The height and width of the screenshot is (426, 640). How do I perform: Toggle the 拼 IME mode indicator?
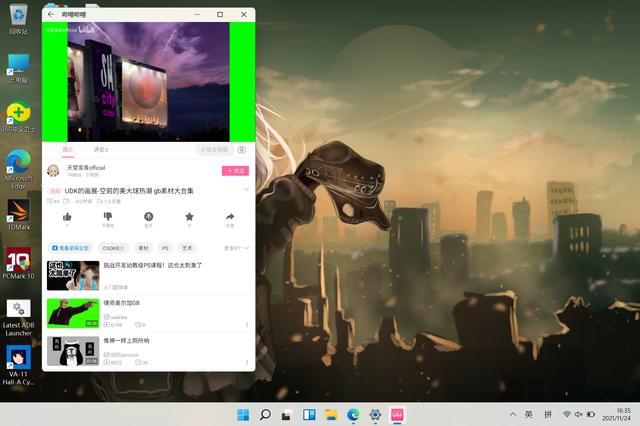click(548, 414)
